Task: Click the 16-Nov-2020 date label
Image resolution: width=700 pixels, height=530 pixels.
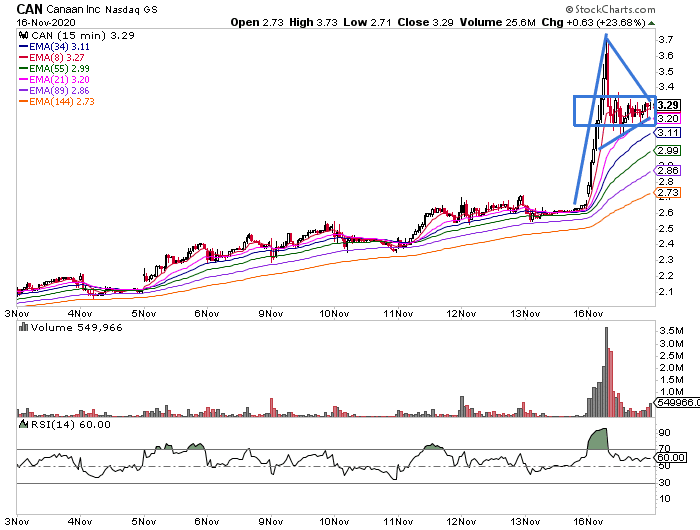Action: pyautogui.click(x=46, y=22)
